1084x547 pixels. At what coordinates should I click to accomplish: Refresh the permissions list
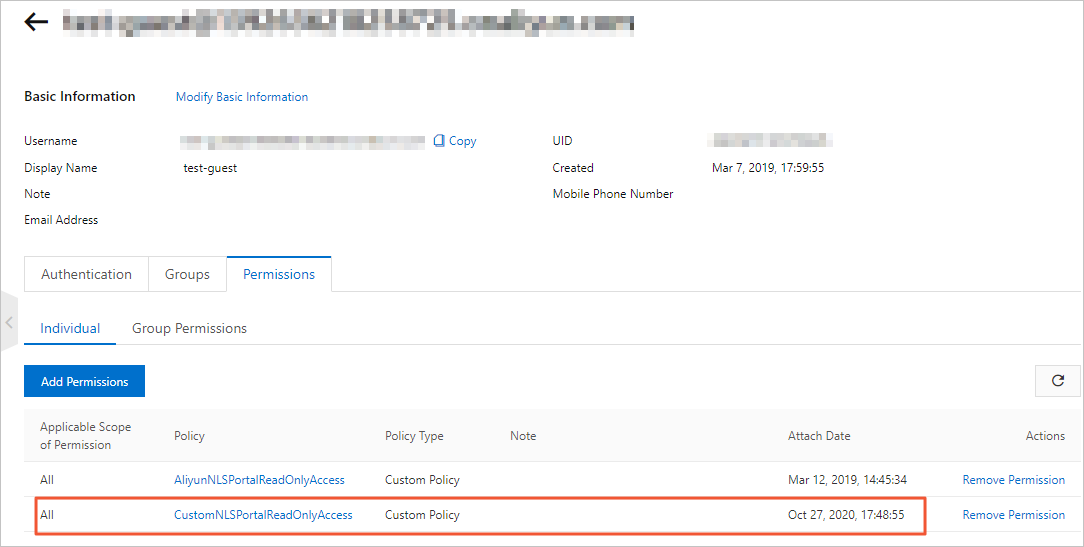click(1057, 380)
